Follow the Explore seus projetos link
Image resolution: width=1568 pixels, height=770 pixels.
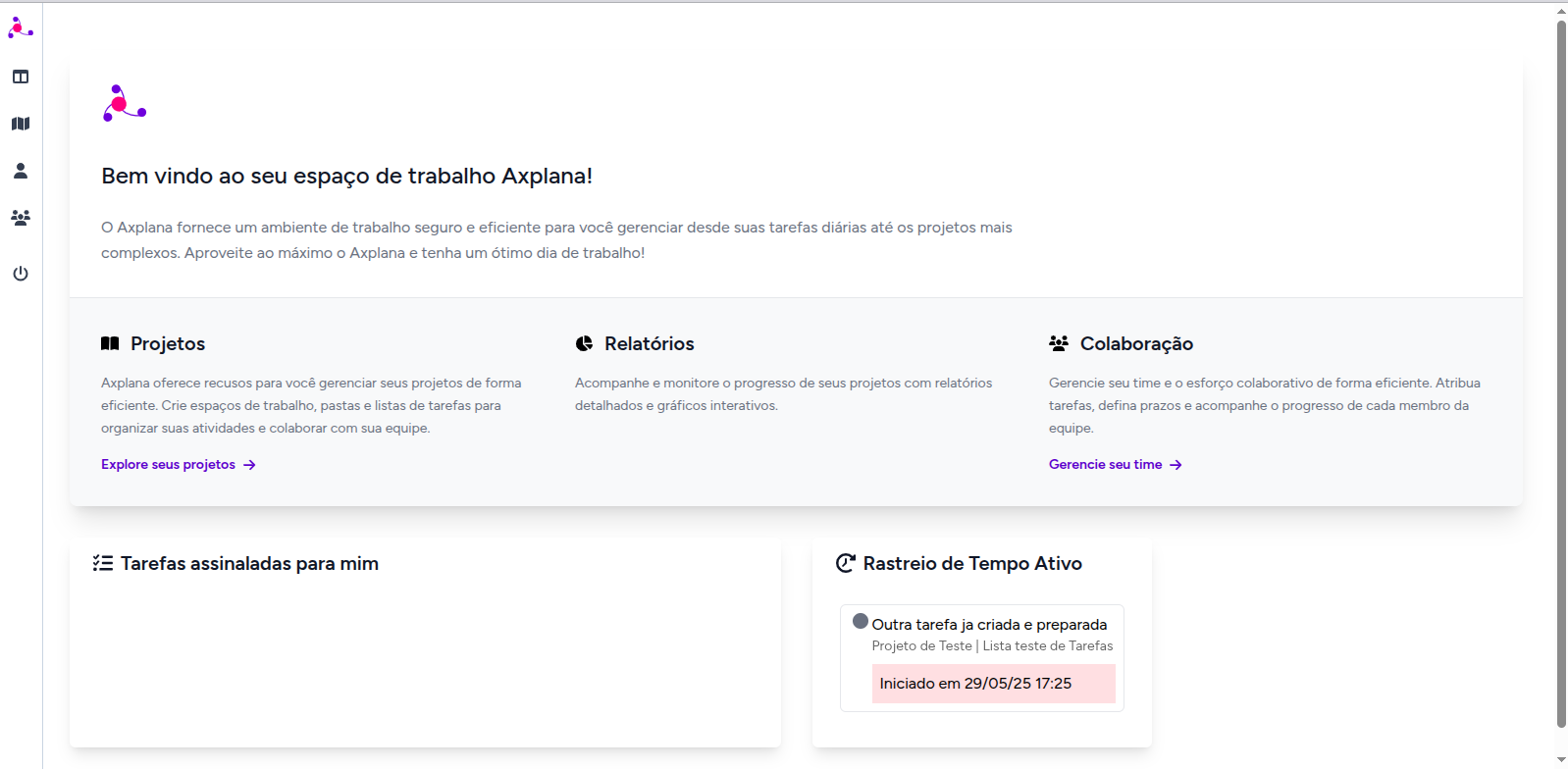(x=179, y=464)
